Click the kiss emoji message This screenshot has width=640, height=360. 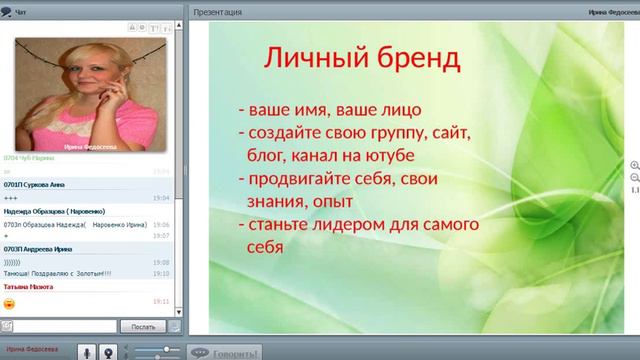coord(9,304)
